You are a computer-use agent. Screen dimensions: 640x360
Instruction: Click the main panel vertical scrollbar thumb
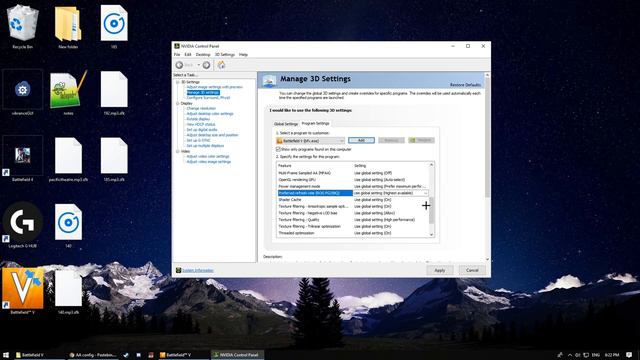point(487,139)
